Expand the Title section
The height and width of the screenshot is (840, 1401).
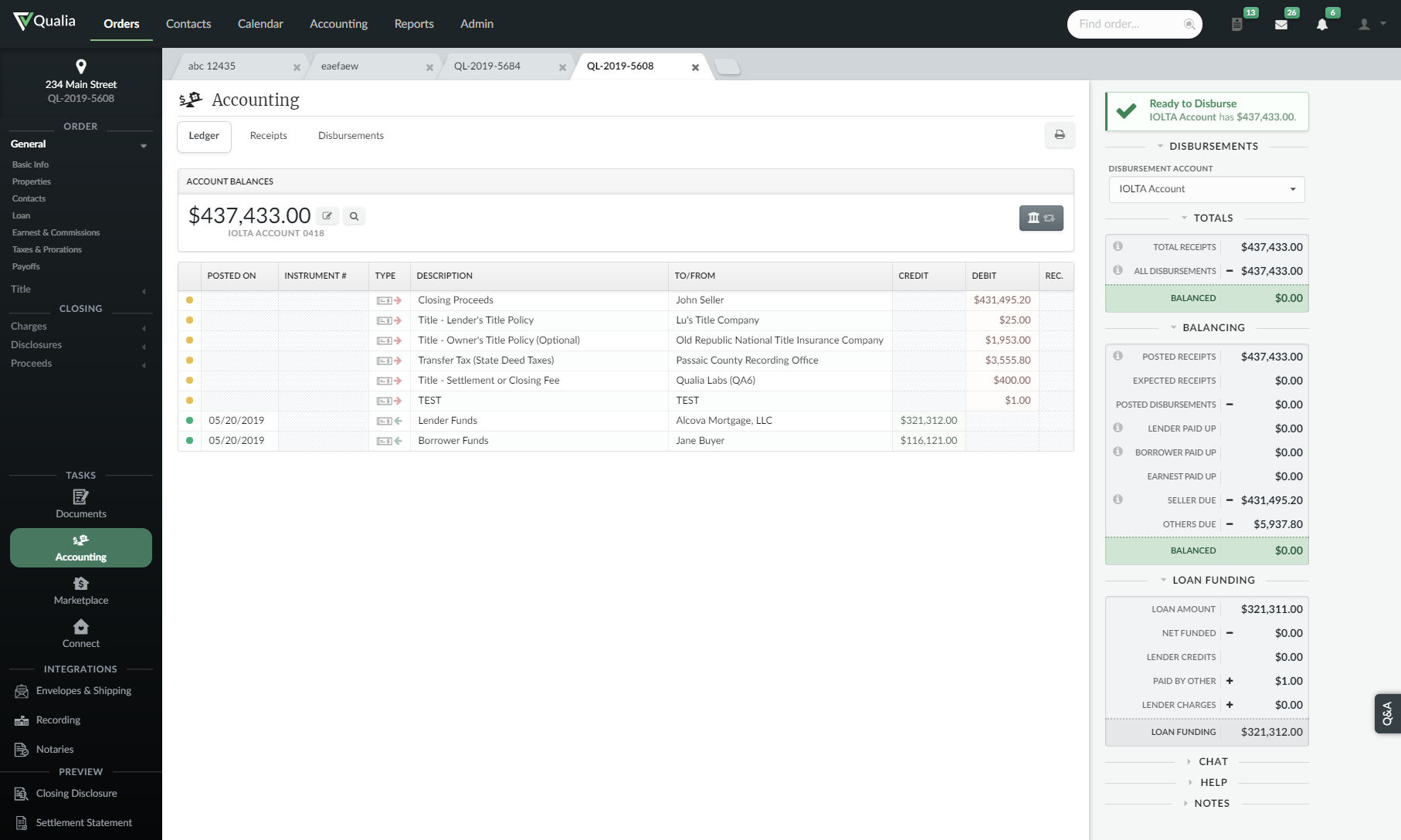(x=144, y=290)
